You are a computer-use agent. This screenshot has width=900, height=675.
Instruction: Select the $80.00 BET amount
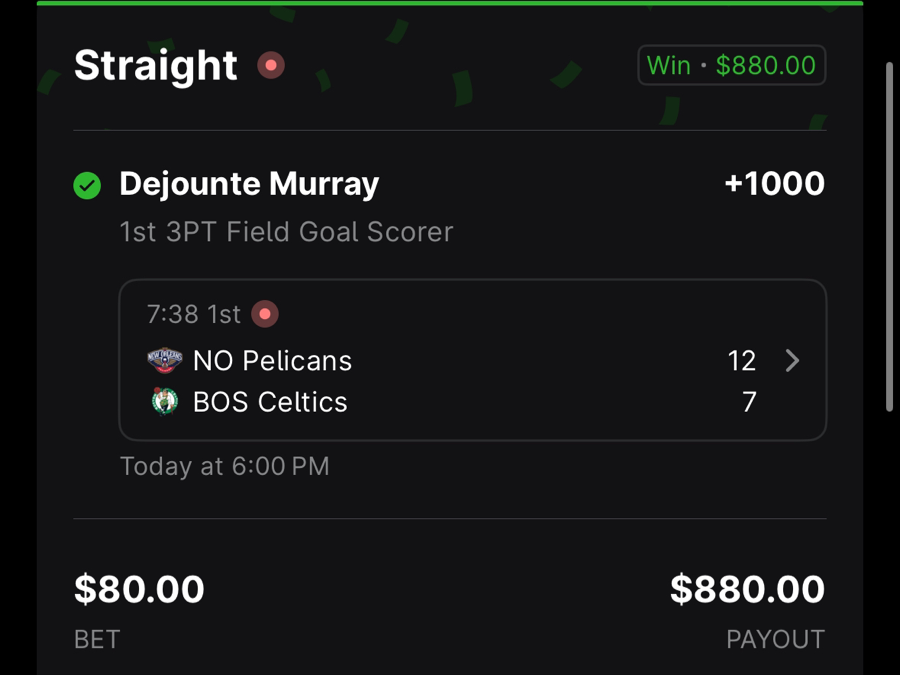(139, 589)
